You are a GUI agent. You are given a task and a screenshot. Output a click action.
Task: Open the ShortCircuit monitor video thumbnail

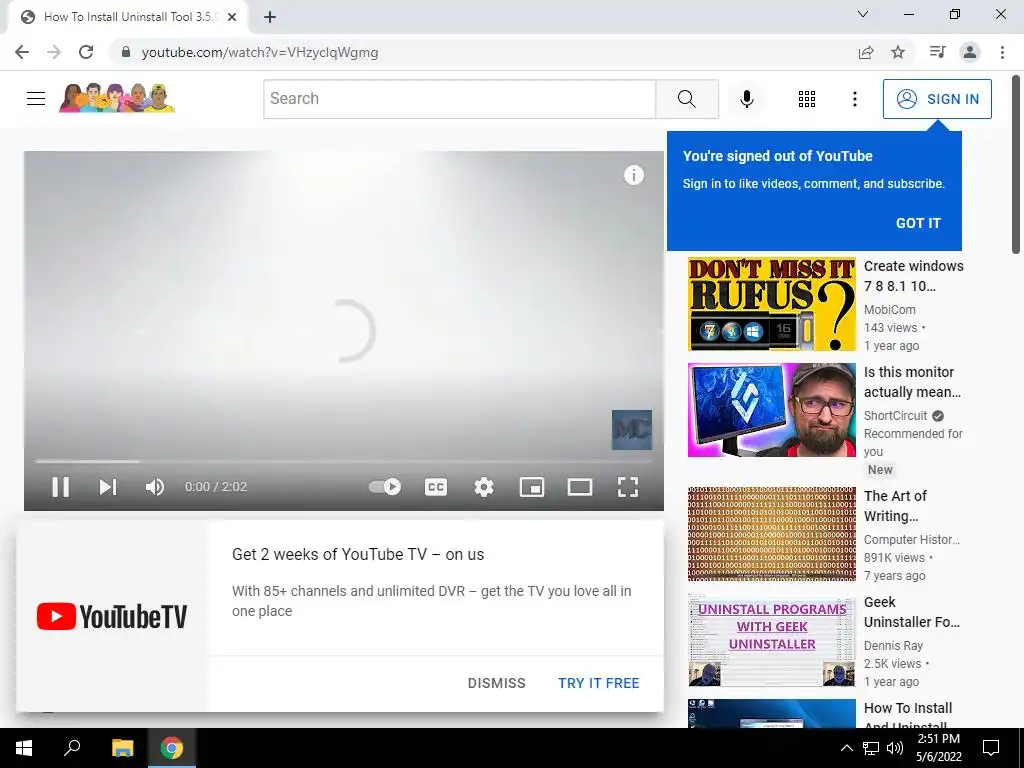[x=771, y=410]
